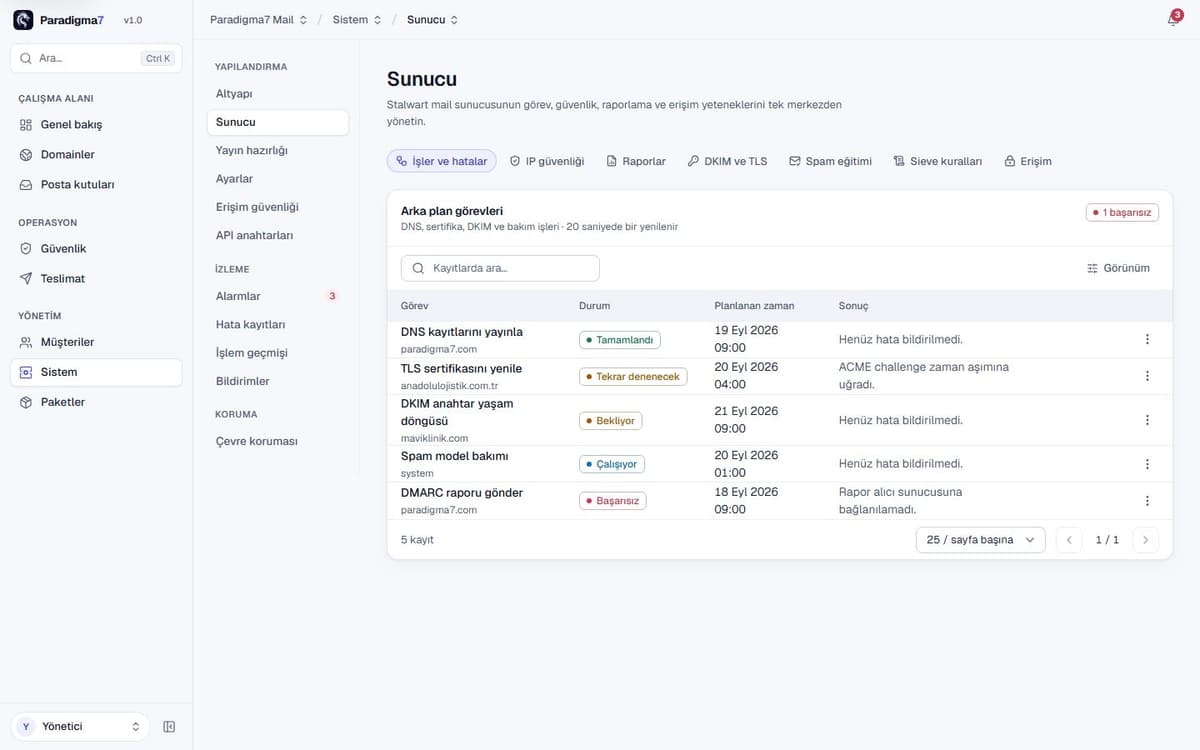Open API anahtarları page
The image size is (1200, 750).
click(278, 235)
